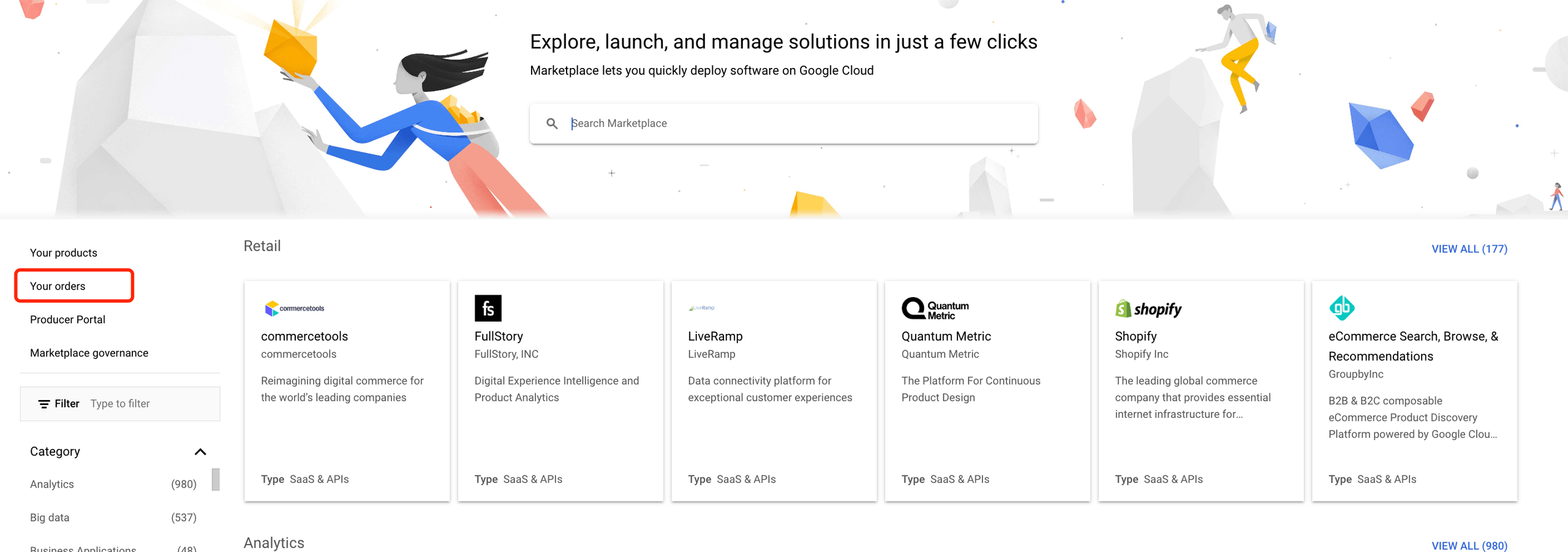
Task: Filter by the Analytics category
Action: (51, 484)
